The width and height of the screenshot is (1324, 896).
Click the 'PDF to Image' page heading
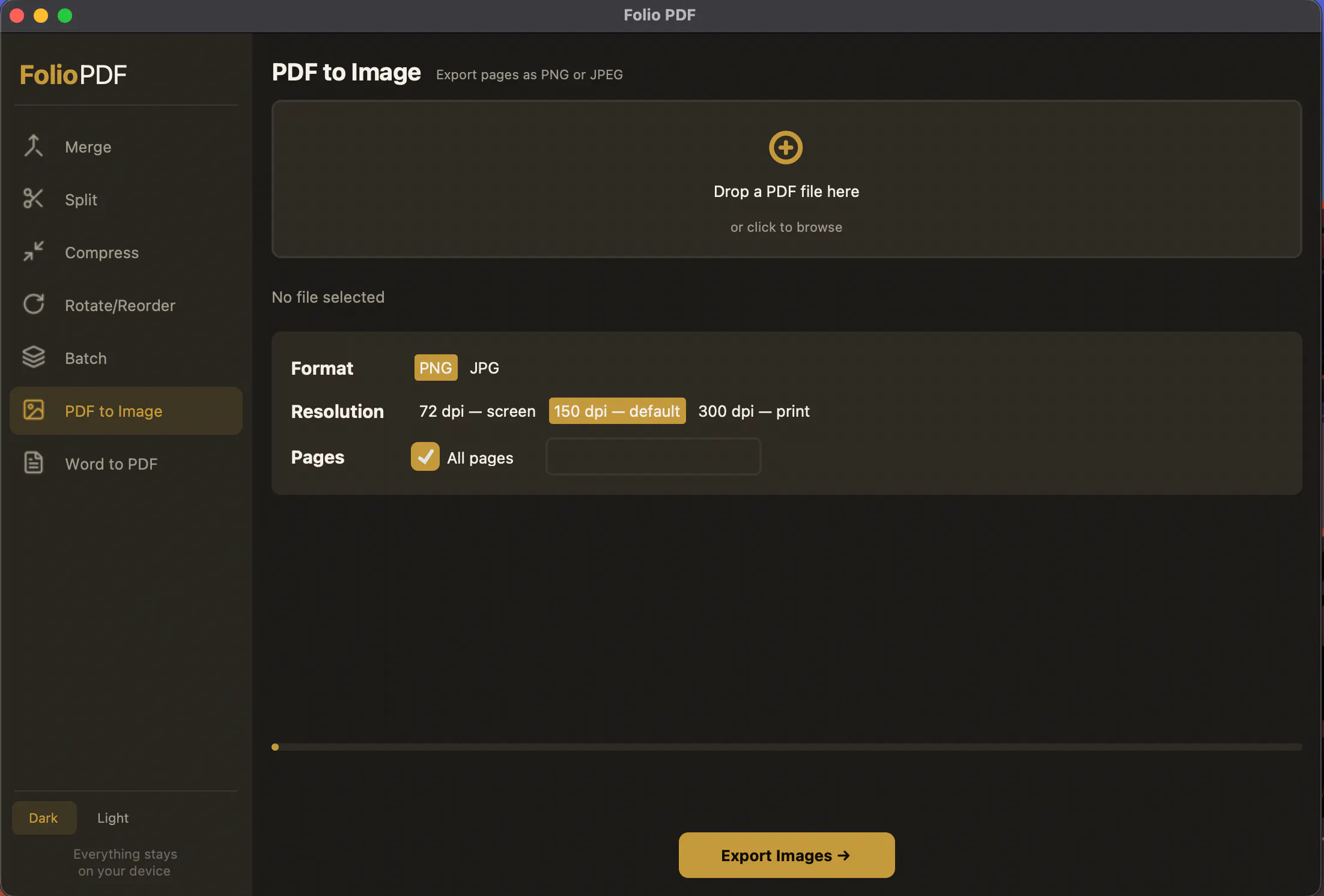(347, 73)
